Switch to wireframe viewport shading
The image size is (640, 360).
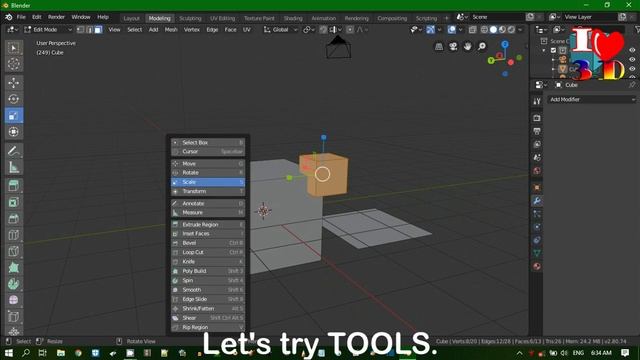[484, 29]
